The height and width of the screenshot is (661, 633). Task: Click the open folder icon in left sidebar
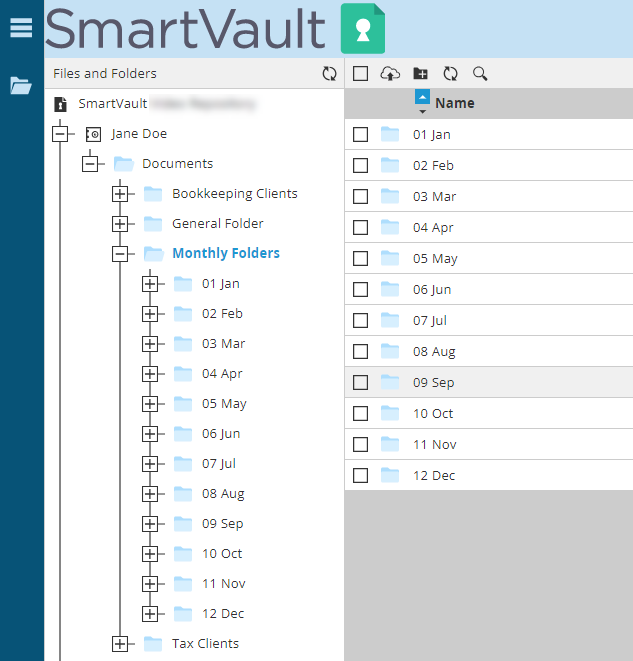coord(21,86)
